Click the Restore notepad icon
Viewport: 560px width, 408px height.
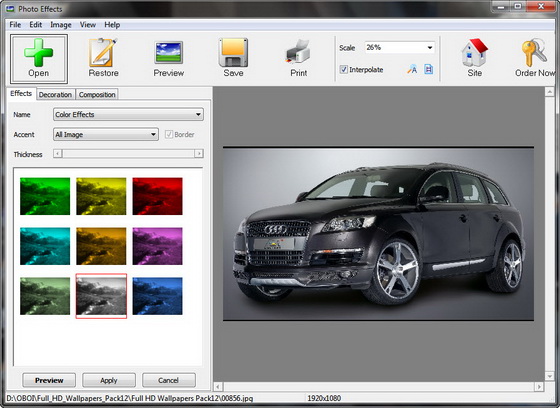[x=103, y=52]
